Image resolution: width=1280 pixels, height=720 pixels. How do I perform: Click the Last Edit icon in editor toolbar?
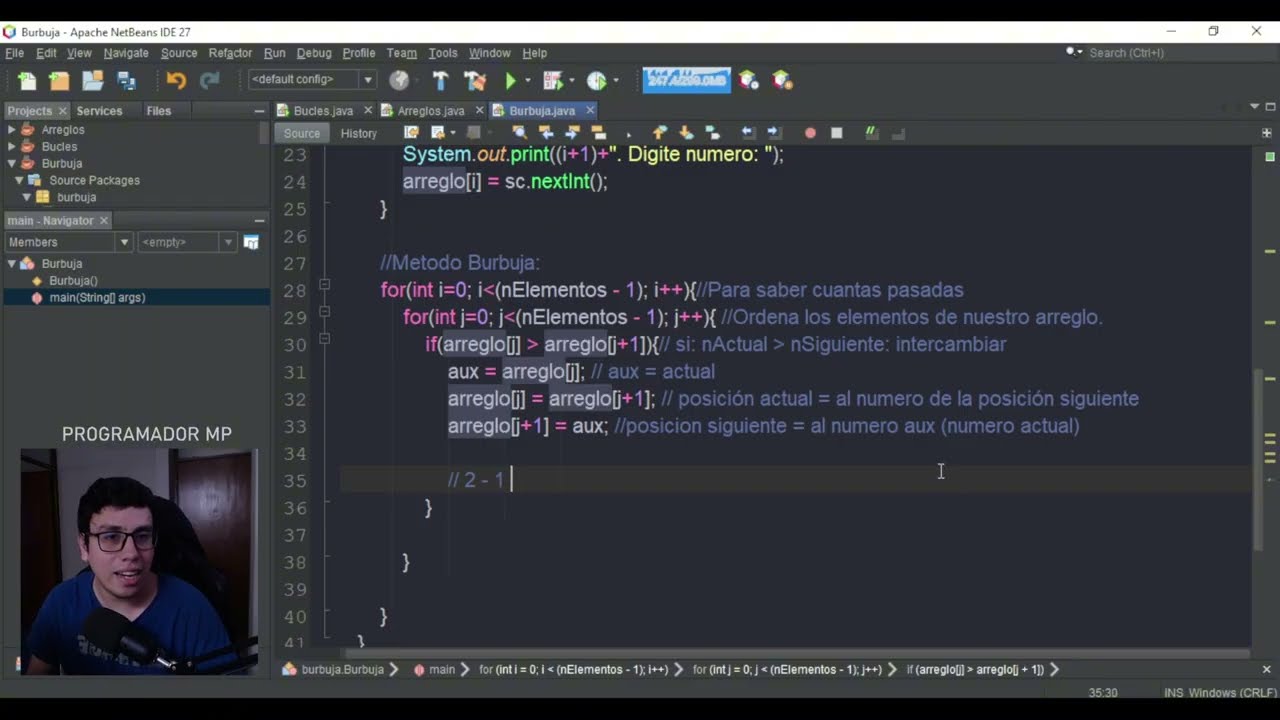click(x=411, y=133)
